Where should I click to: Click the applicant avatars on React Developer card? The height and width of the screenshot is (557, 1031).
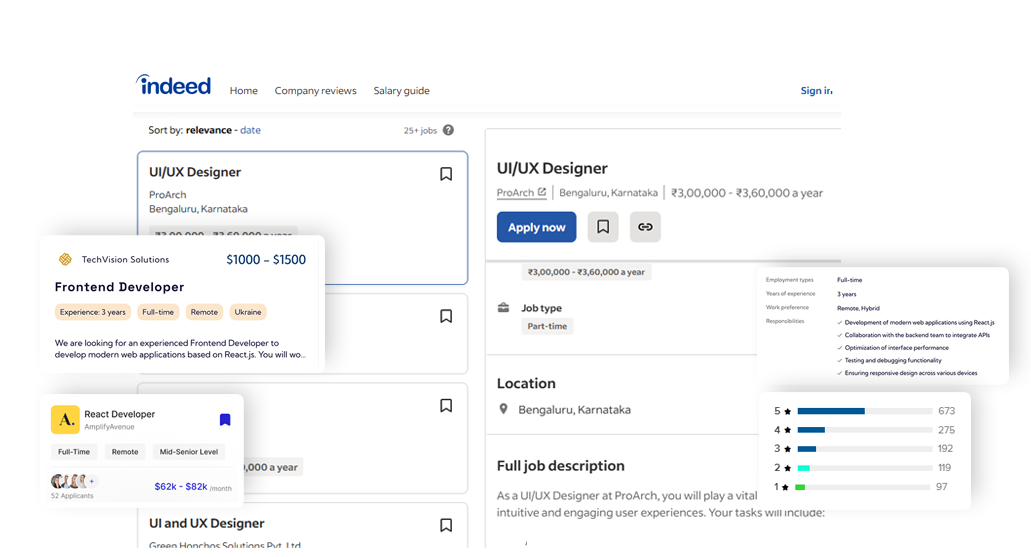pyautogui.click(x=71, y=481)
